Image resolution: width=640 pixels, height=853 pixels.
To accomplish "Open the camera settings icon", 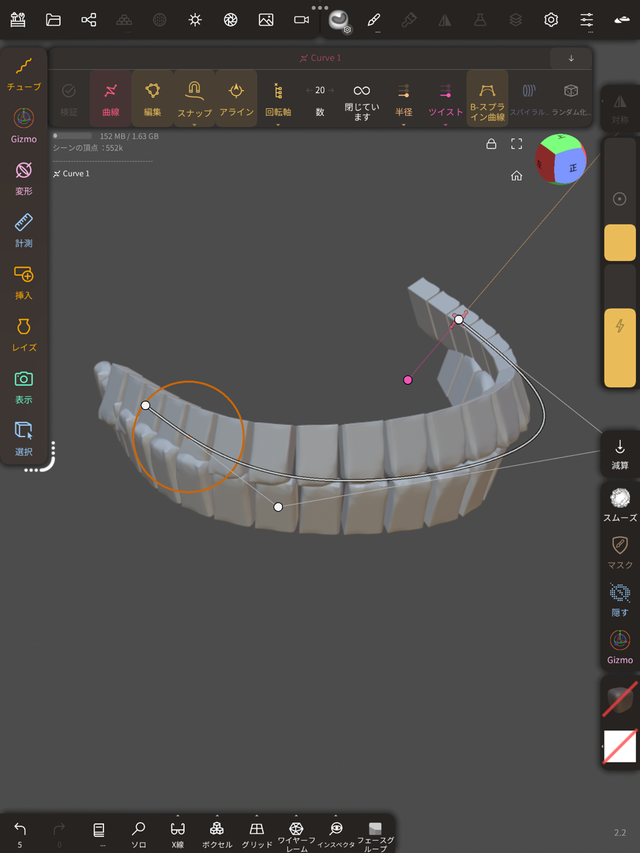I will pos(301,19).
